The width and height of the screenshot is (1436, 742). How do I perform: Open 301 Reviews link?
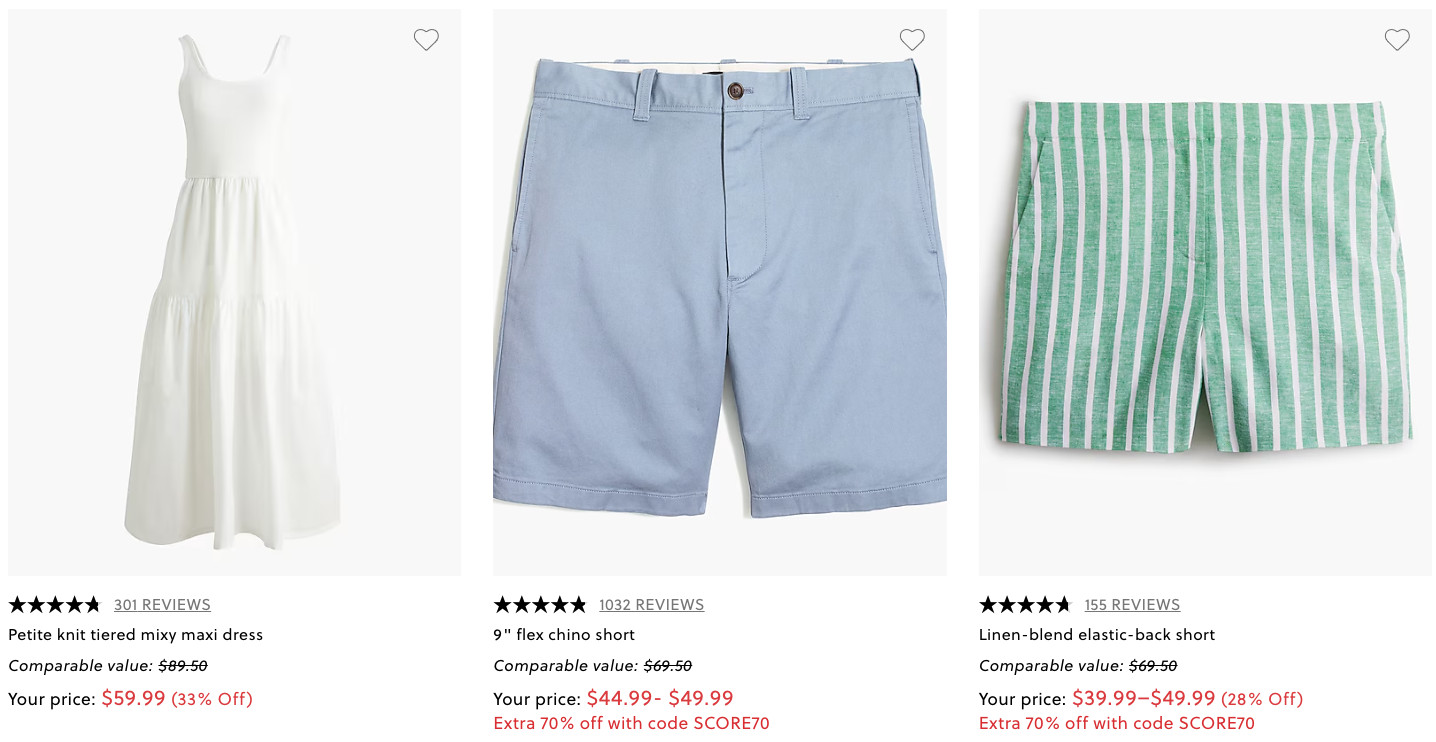click(x=162, y=605)
